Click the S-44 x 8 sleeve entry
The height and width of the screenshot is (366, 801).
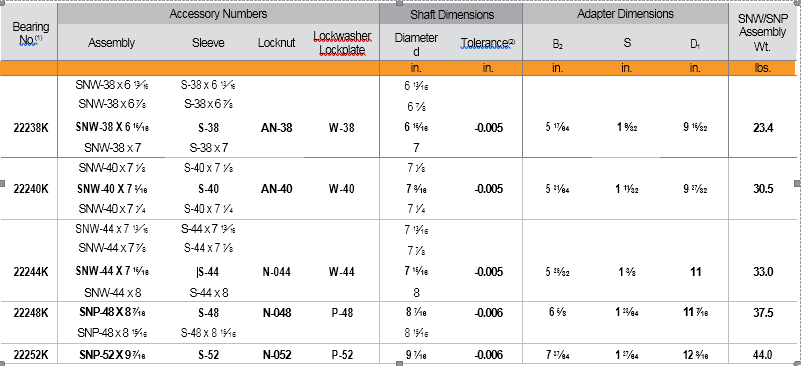point(208,293)
